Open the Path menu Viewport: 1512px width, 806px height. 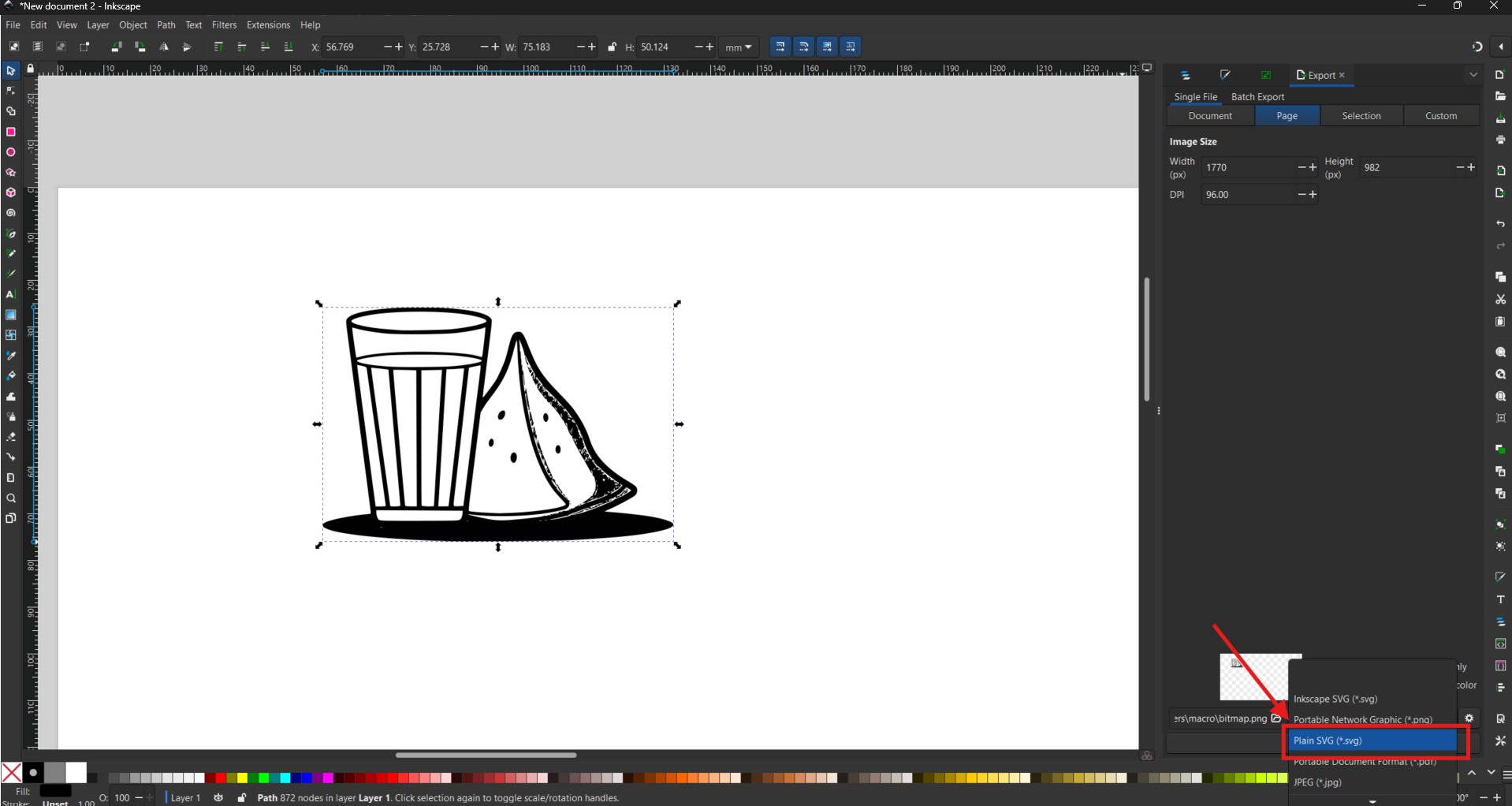(x=166, y=25)
